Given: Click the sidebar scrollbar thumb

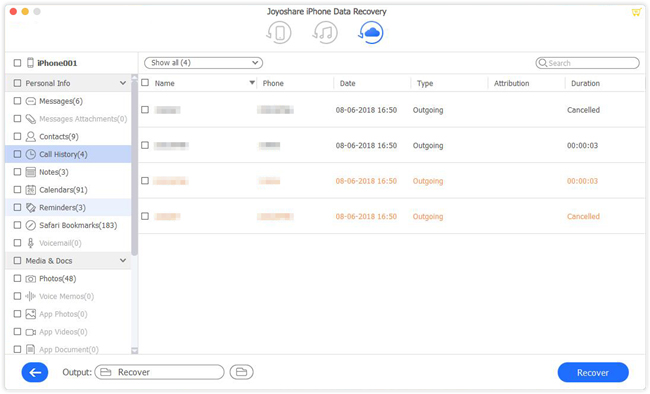Looking at the screenshot, I should tap(134, 168).
